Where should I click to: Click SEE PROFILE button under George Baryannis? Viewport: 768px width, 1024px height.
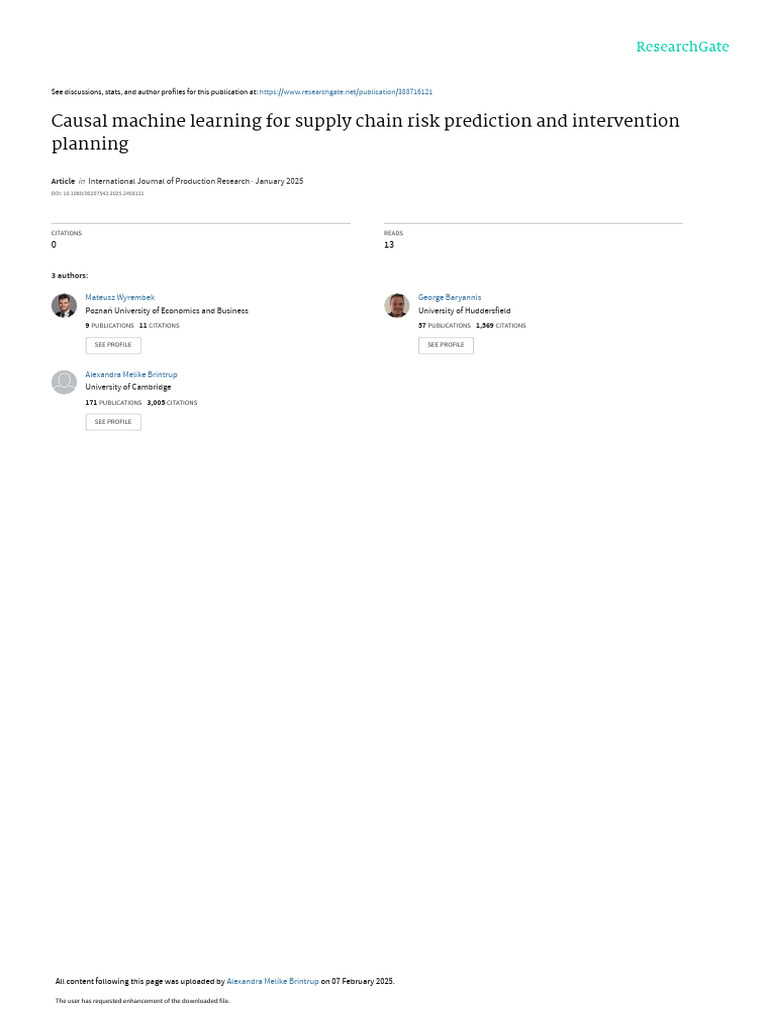pos(446,345)
